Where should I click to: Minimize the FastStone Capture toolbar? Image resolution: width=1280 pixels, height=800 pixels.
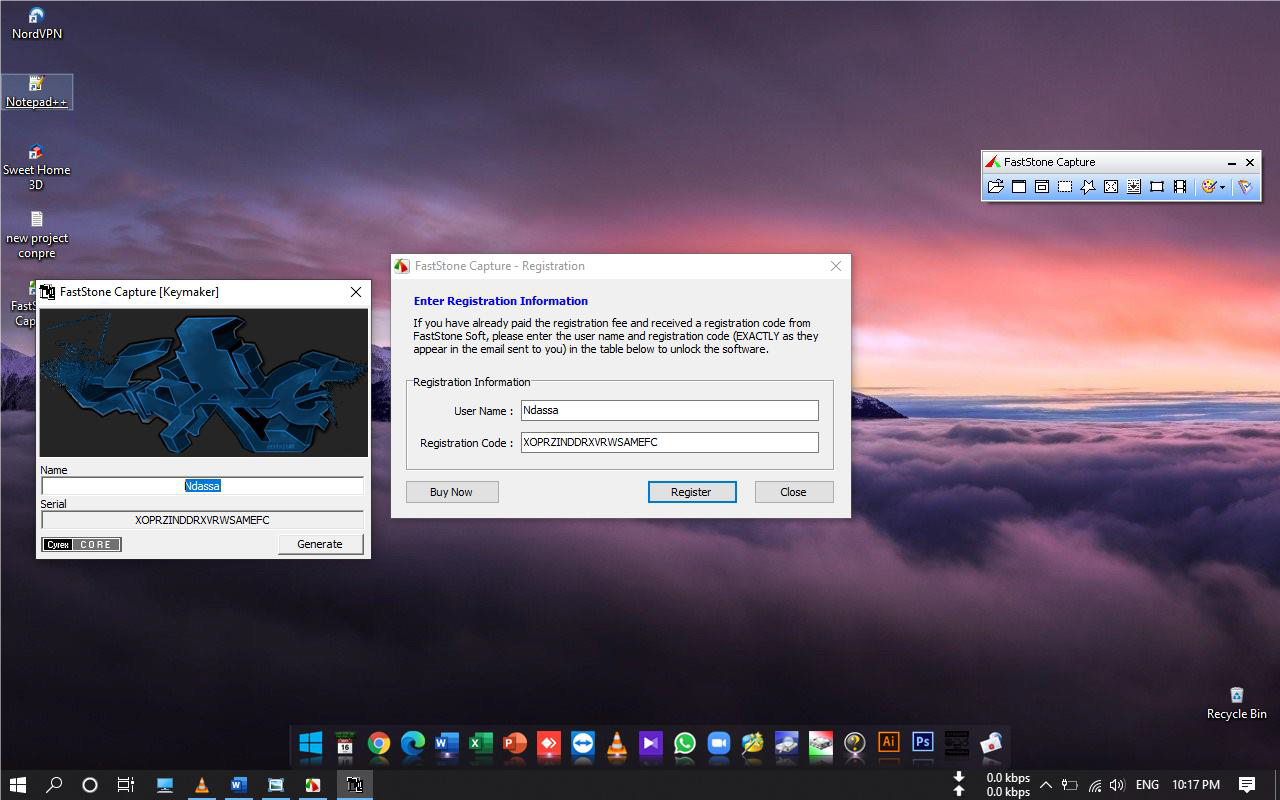pos(1232,162)
